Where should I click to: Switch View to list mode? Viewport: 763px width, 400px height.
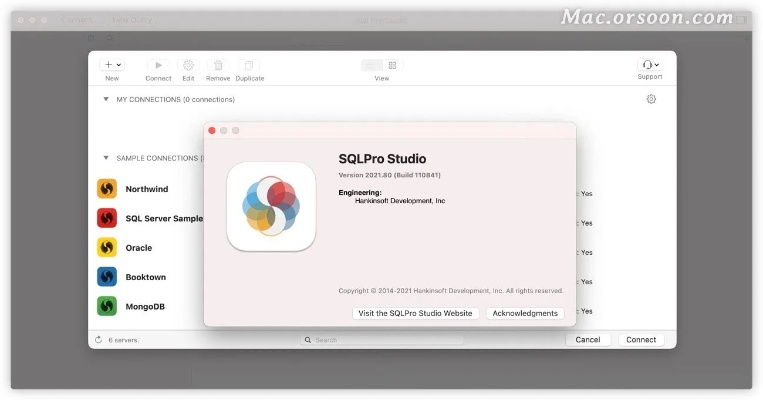click(371, 65)
